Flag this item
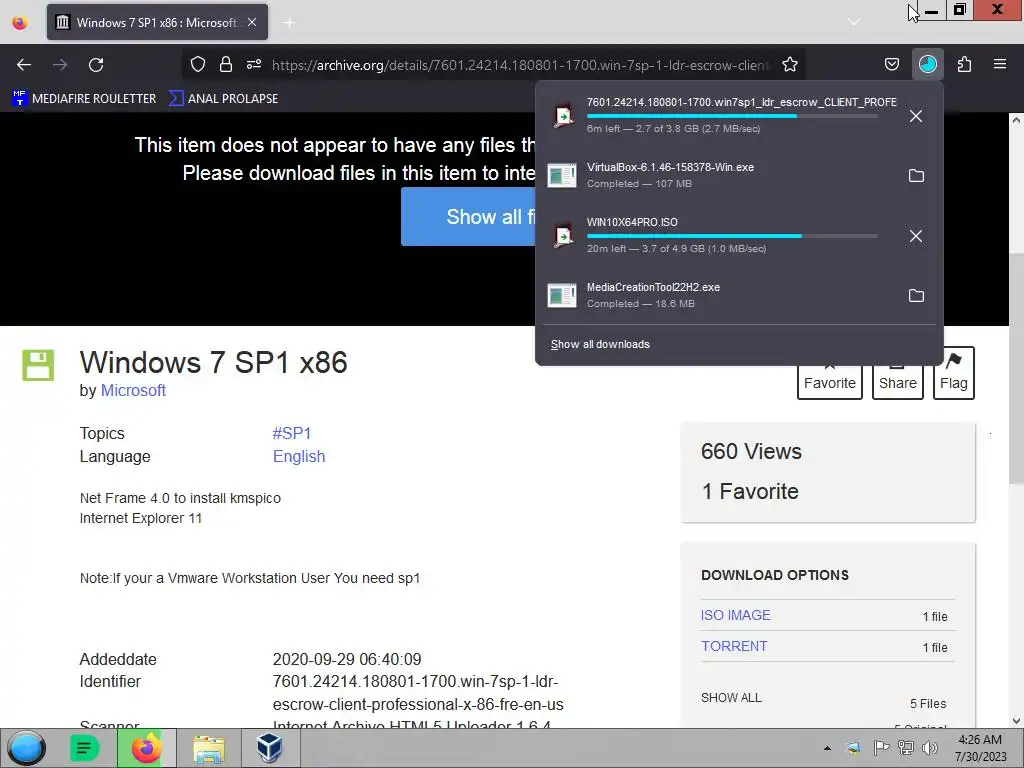This screenshot has height=768, width=1024. [953, 373]
